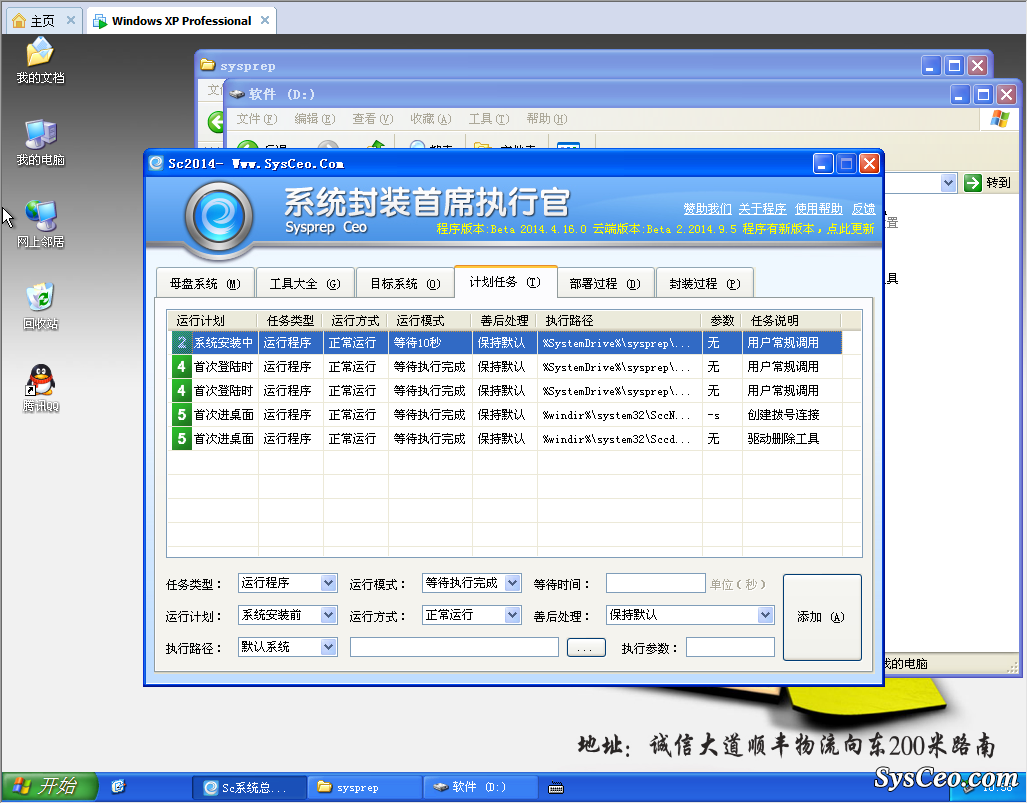
Task: Click 程序有新版本,点此更新 update link
Action: (x=808, y=229)
